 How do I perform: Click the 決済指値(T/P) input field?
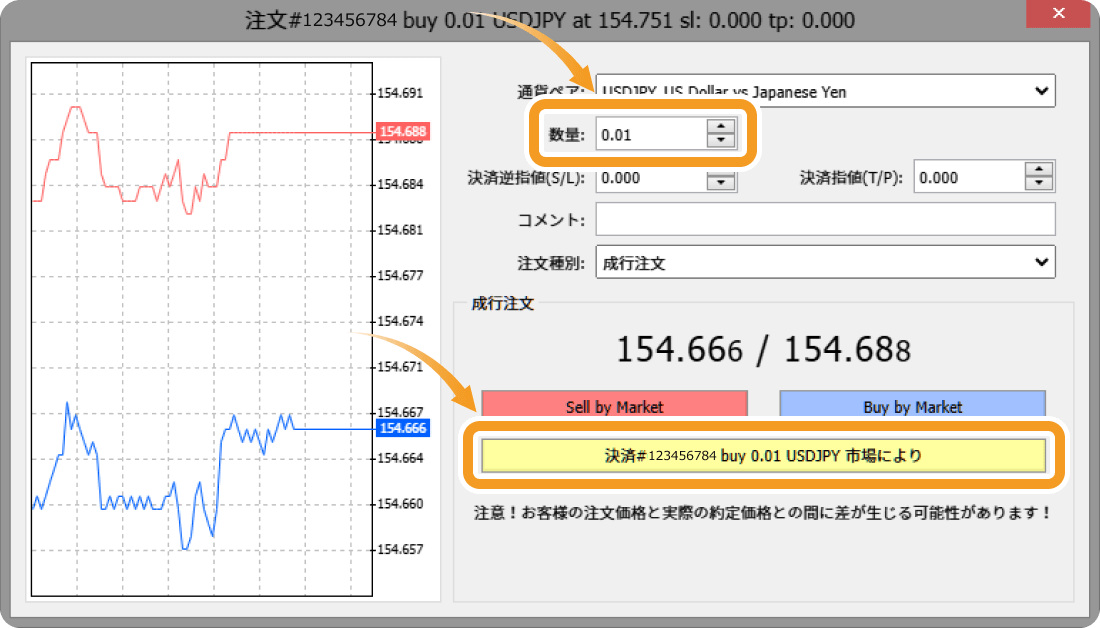[969, 178]
